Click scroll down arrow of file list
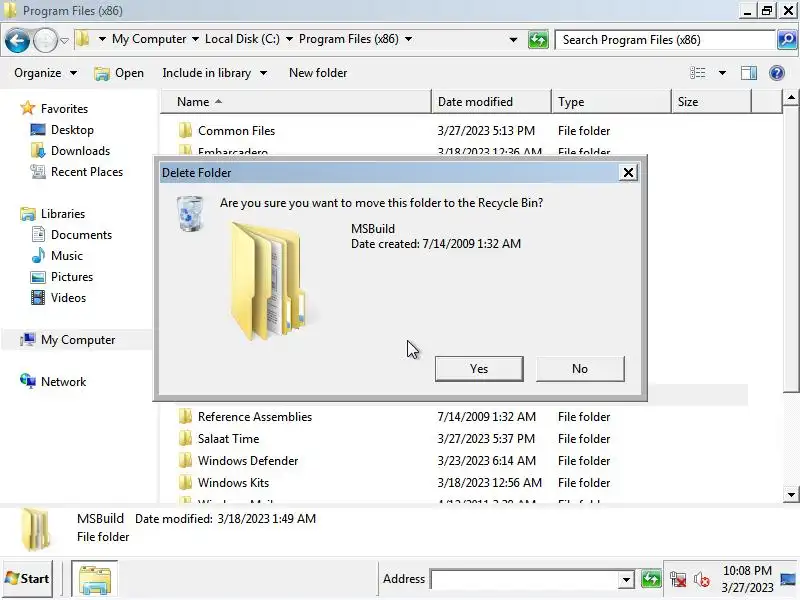Image resolution: width=800 pixels, height=600 pixels. pyautogui.click(x=791, y=494)
